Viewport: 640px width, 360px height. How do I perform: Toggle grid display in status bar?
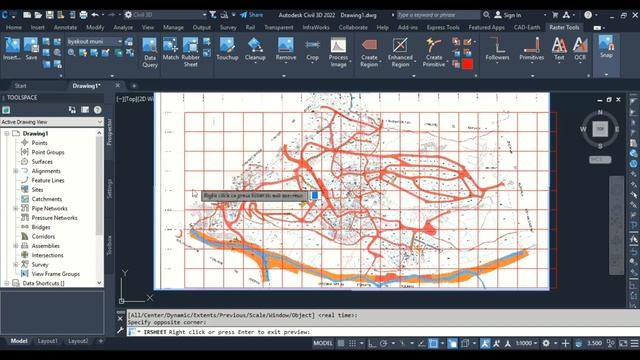[x=341, y=343]
